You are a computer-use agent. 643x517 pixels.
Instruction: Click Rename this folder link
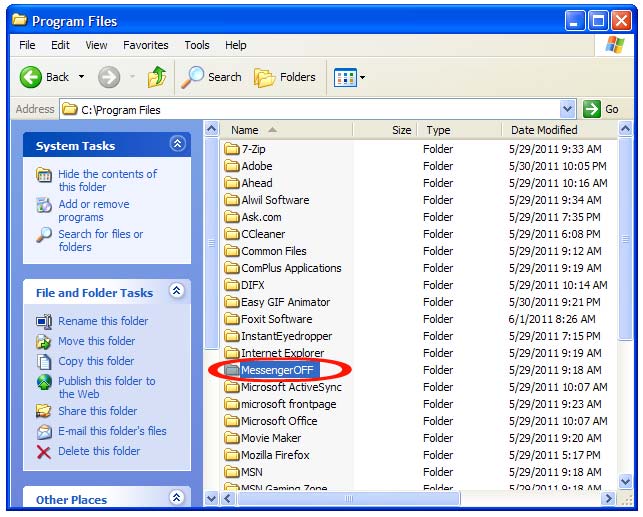103,321
